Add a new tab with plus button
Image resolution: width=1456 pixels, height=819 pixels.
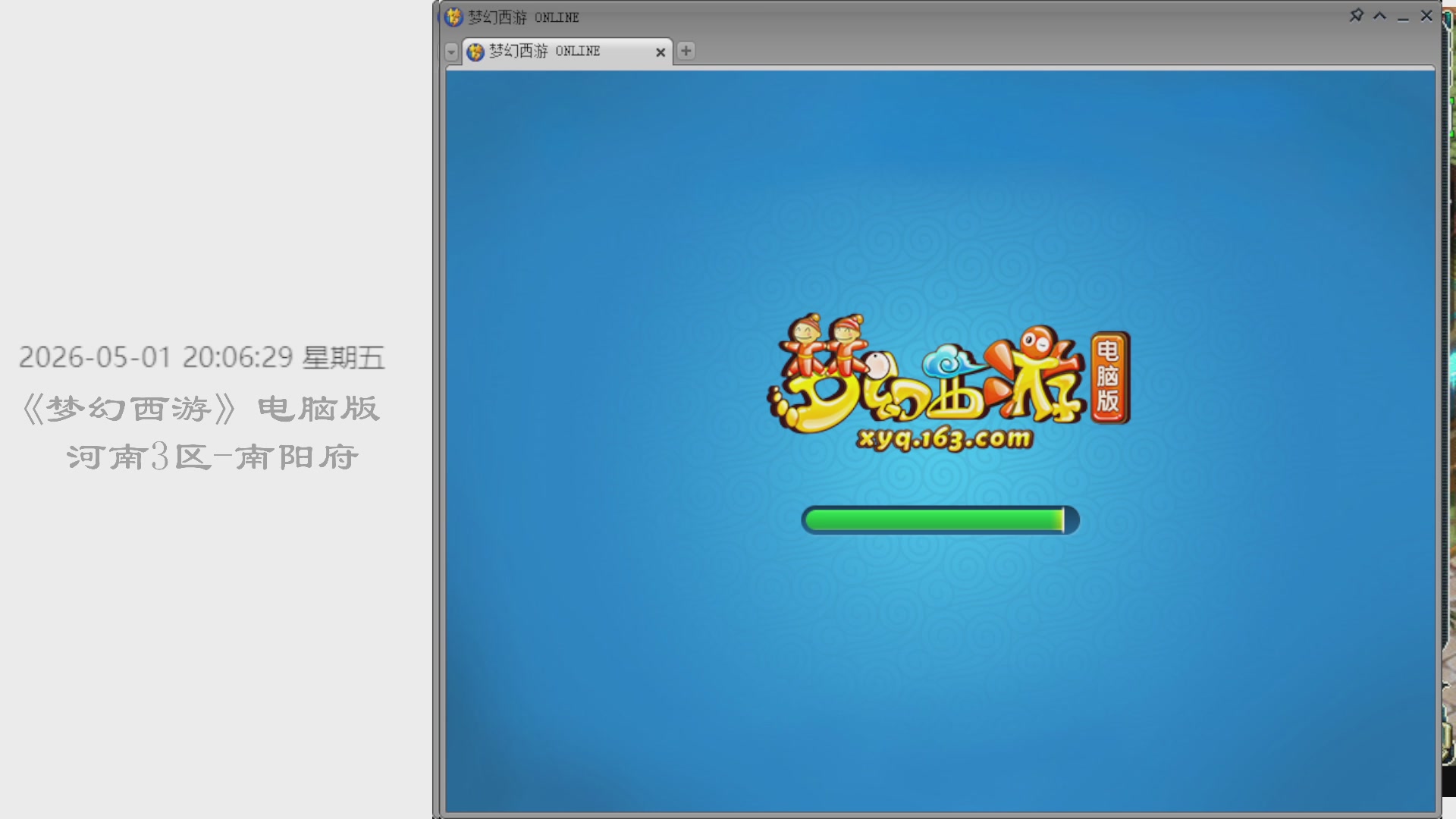tap(686, 51)
